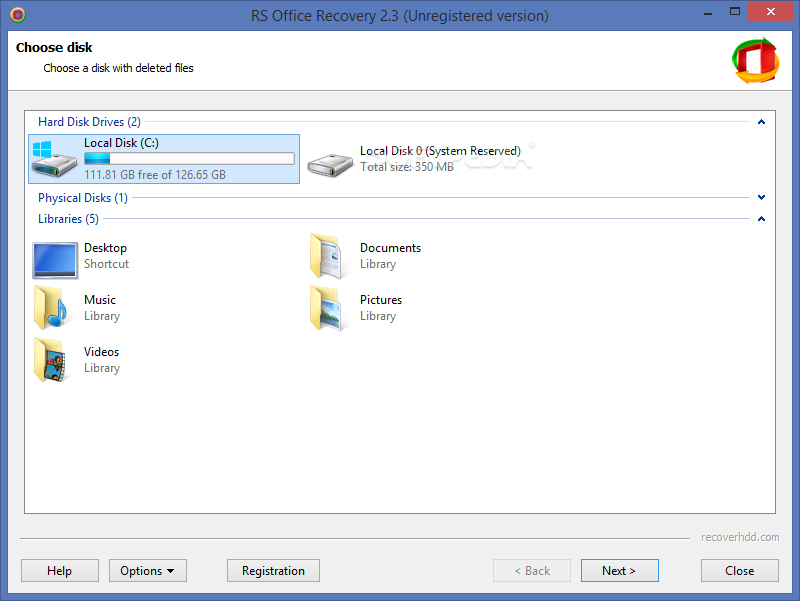Click the C: drive usage bar

[x=189, y=159]
